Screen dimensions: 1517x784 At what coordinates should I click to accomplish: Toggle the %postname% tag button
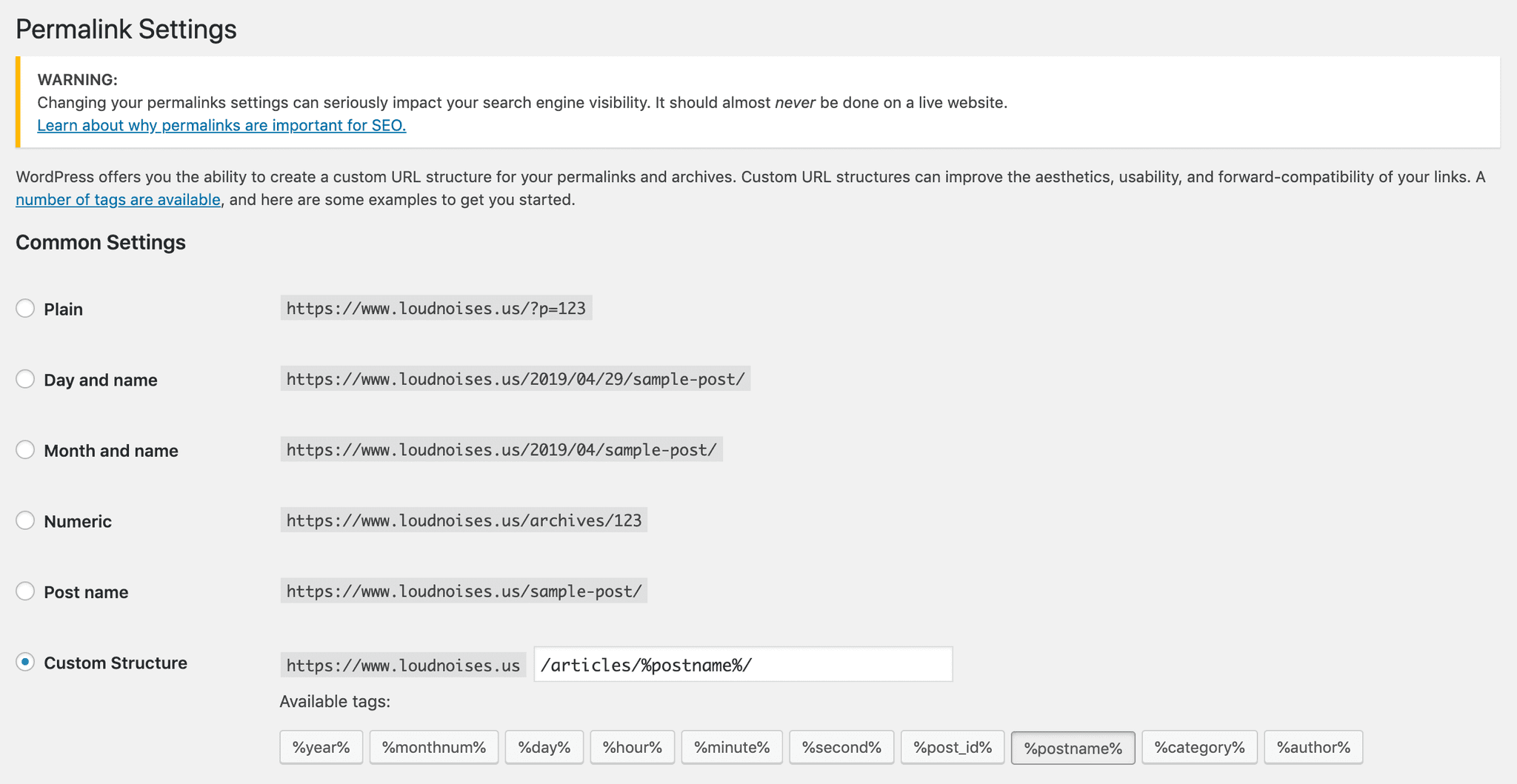[1073, 748]
